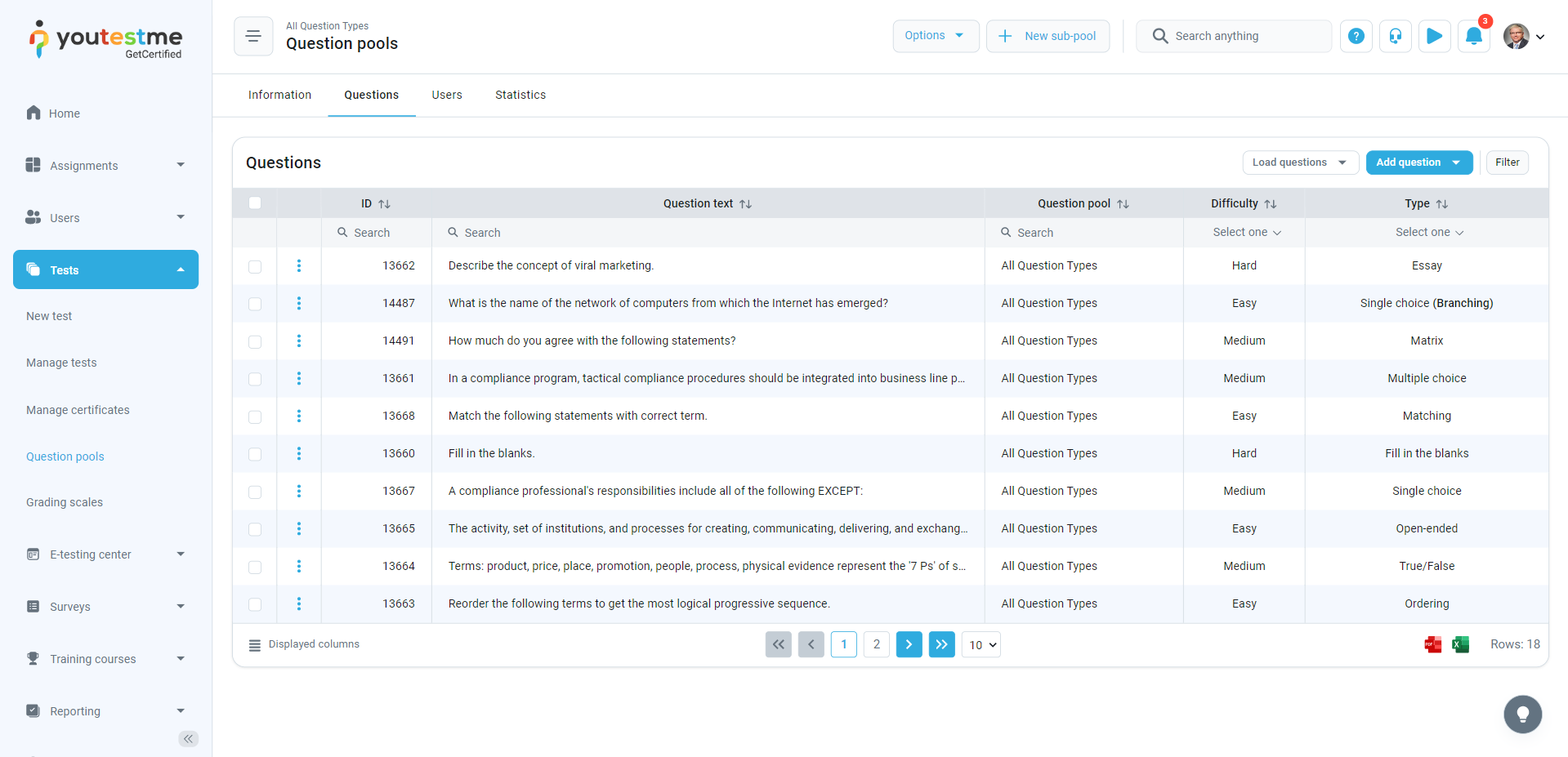Click the lightbulb hint icon
1568x757 pixels.
tap(1522, 715)
